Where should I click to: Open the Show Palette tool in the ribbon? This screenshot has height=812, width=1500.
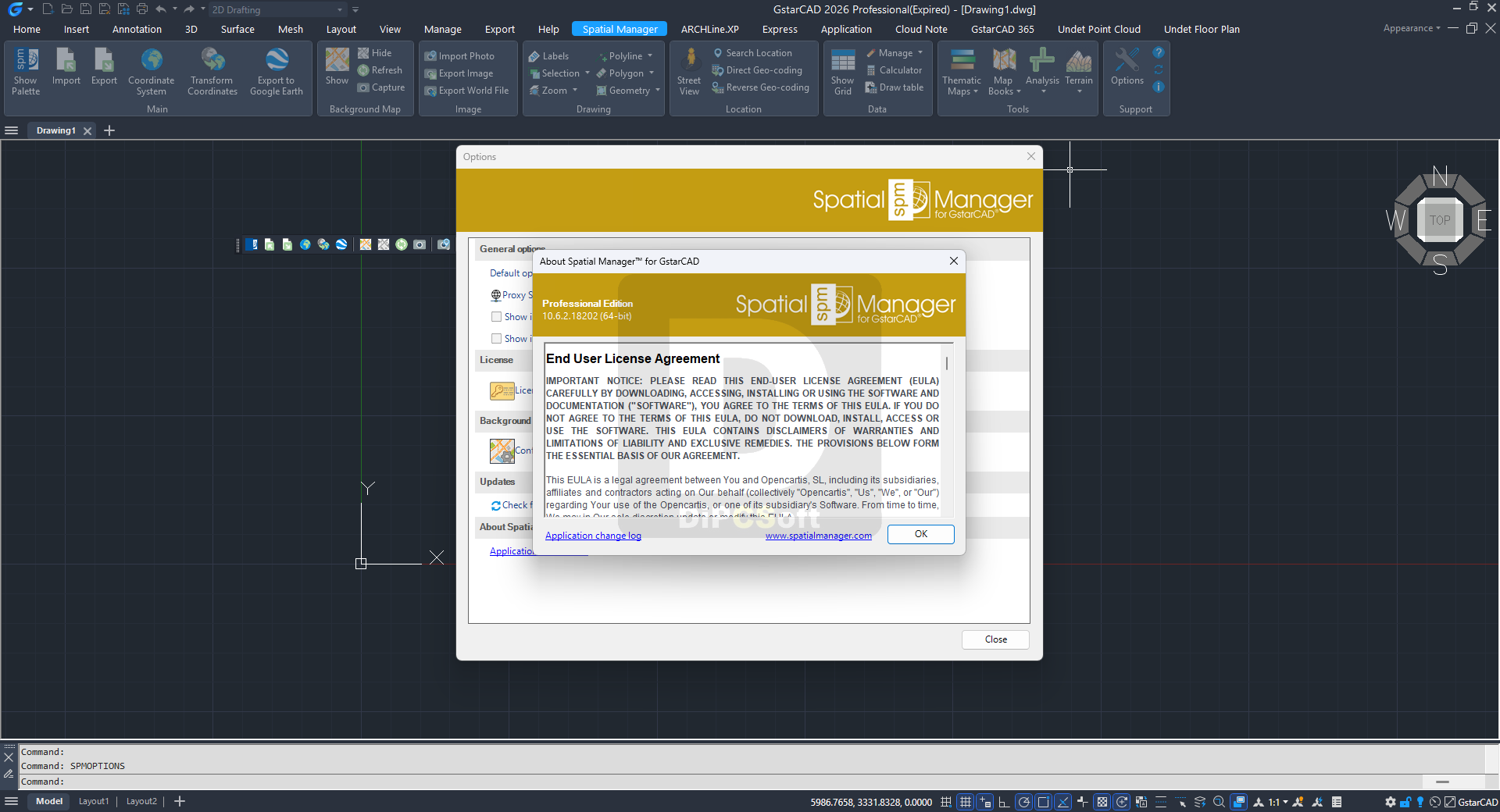26,72
